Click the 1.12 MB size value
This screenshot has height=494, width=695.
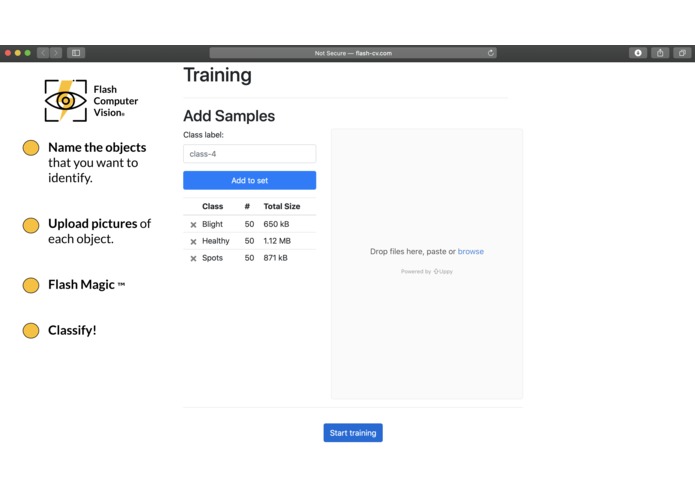point(277,241)
